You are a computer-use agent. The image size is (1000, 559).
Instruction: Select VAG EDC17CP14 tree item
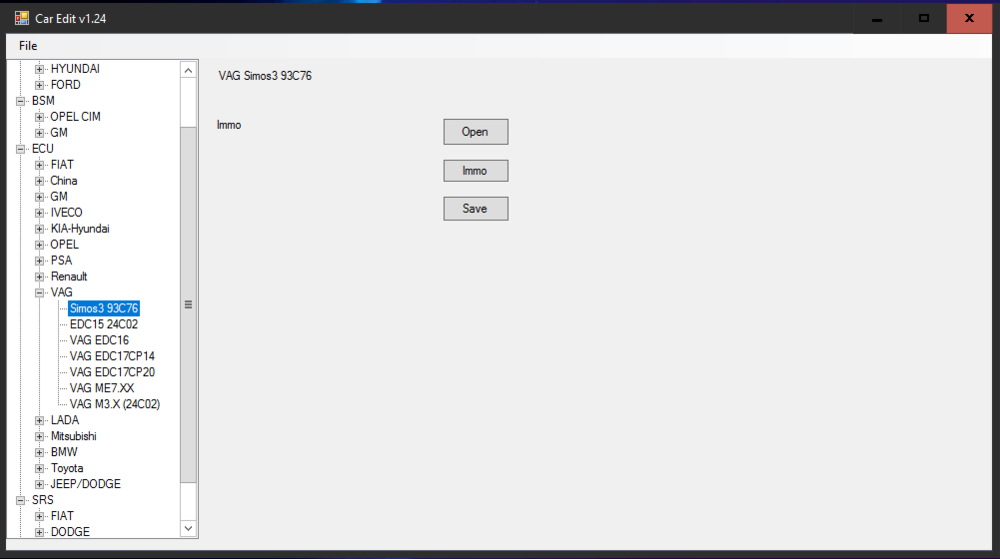pos(112,356)
